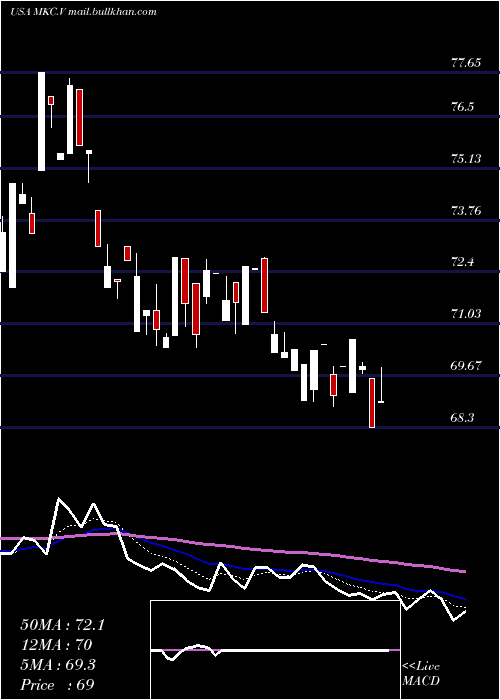
Task: Click the <<Live MACD label
Action: (421, 674)
